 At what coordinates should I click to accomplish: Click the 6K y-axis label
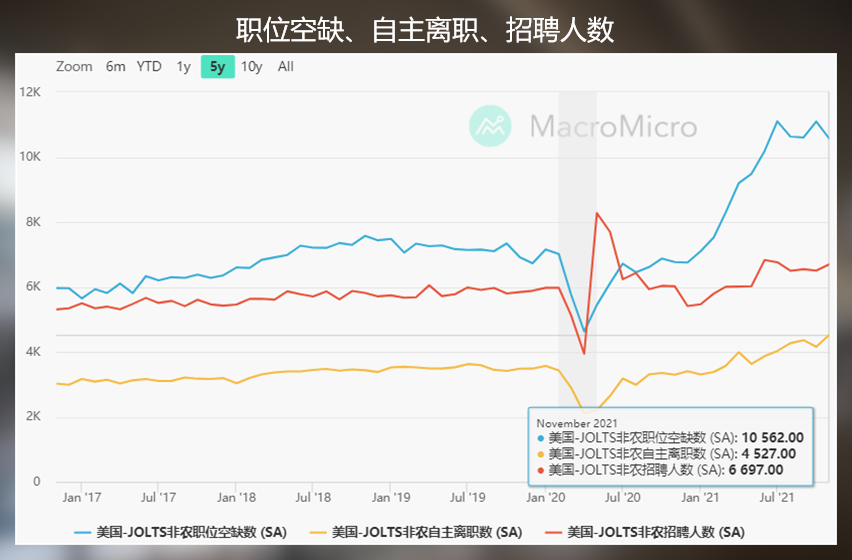pos(33,286)
